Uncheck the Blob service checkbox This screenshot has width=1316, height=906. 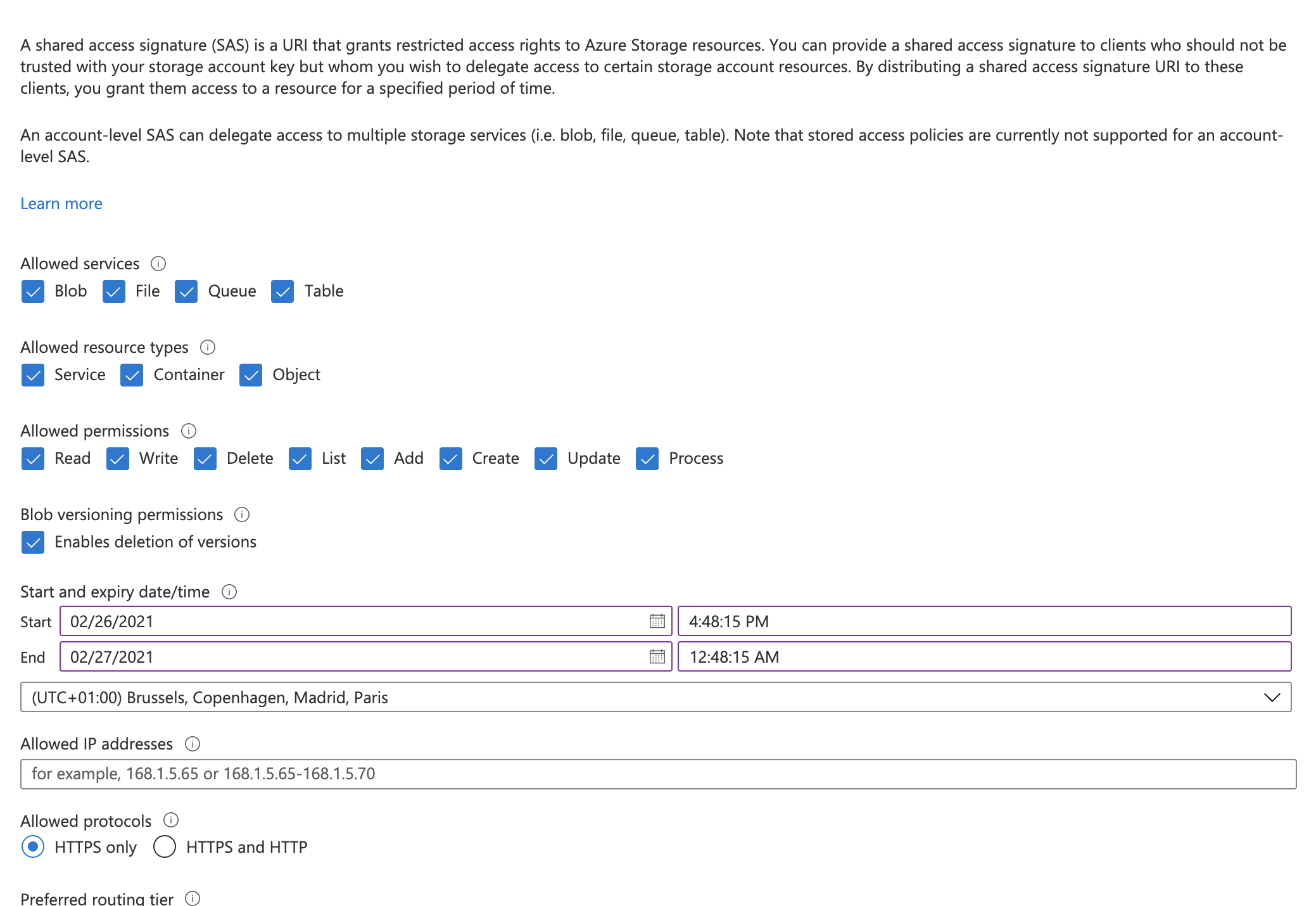pyautogui.click(x=34, y=291)
